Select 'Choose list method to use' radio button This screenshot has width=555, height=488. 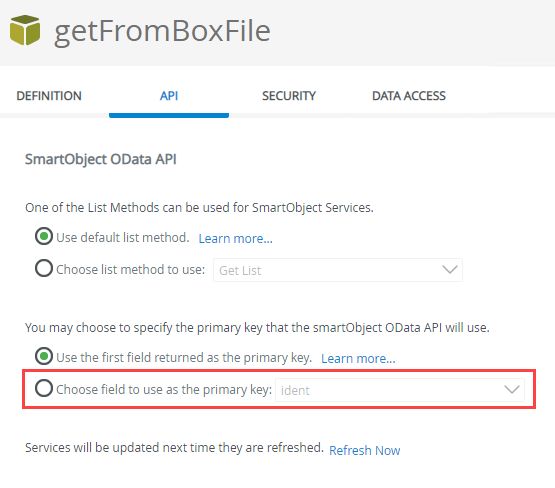(44, 268)
